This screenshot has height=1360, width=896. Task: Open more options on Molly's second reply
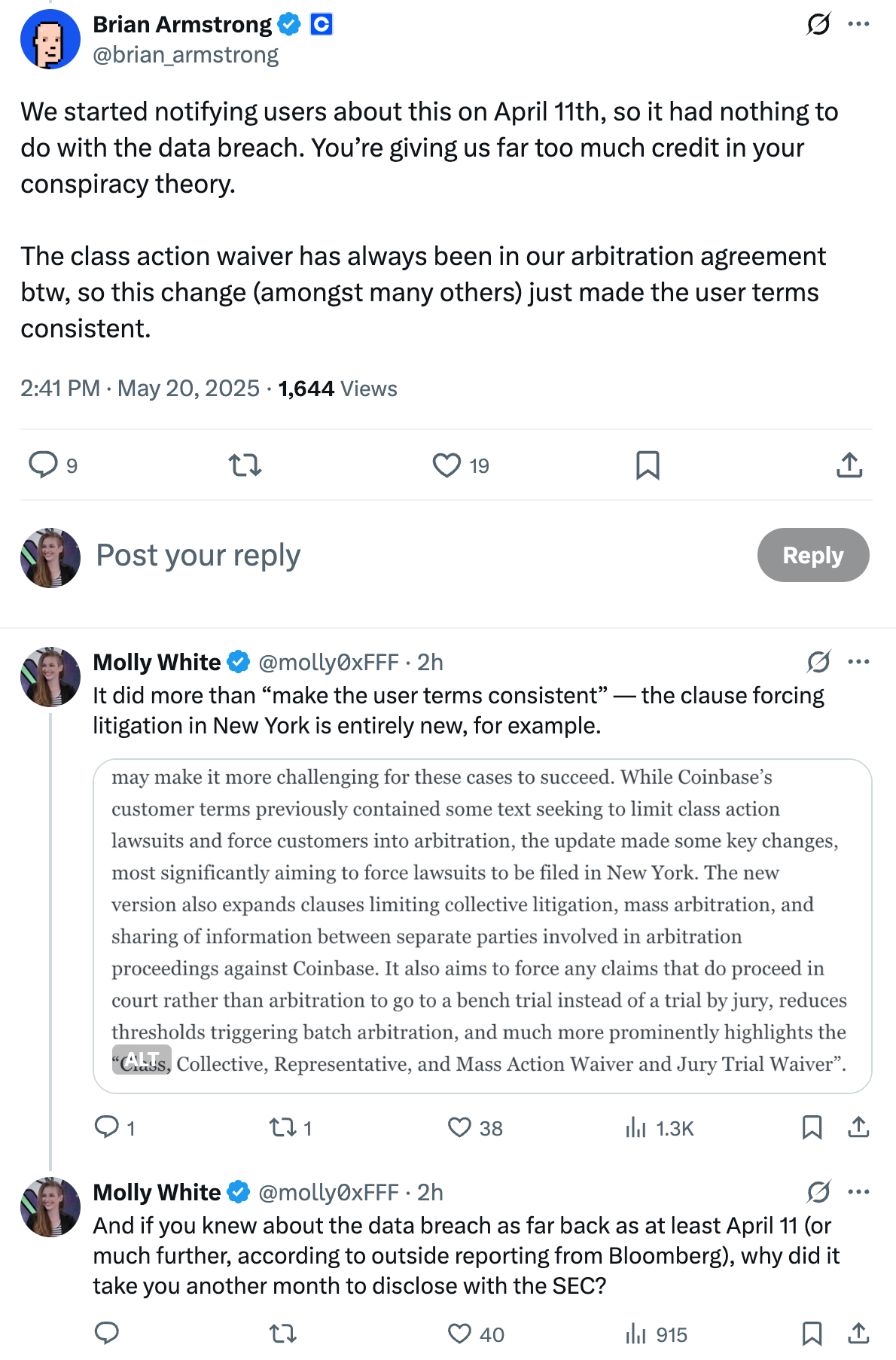858,1192
